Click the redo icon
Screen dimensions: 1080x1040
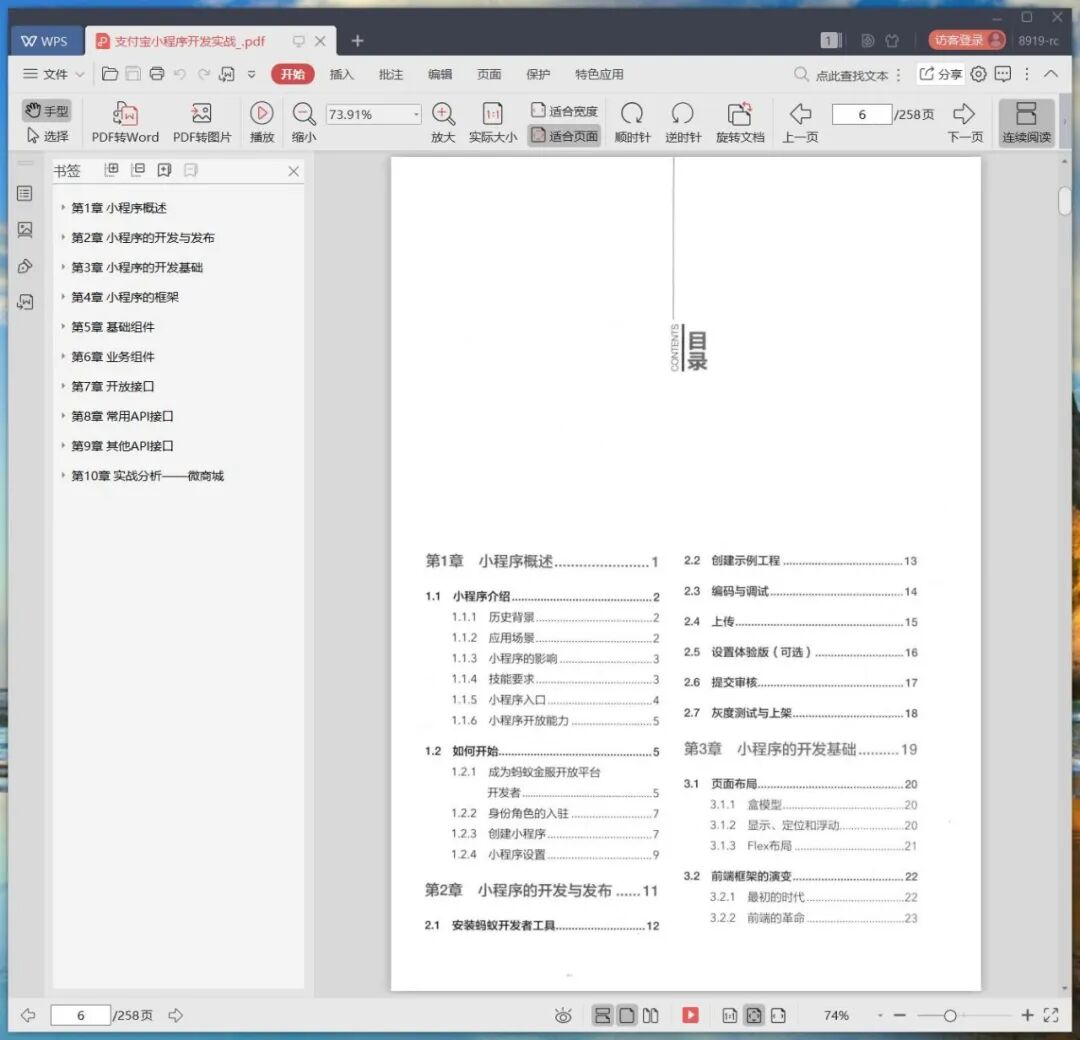click(204, 74)
